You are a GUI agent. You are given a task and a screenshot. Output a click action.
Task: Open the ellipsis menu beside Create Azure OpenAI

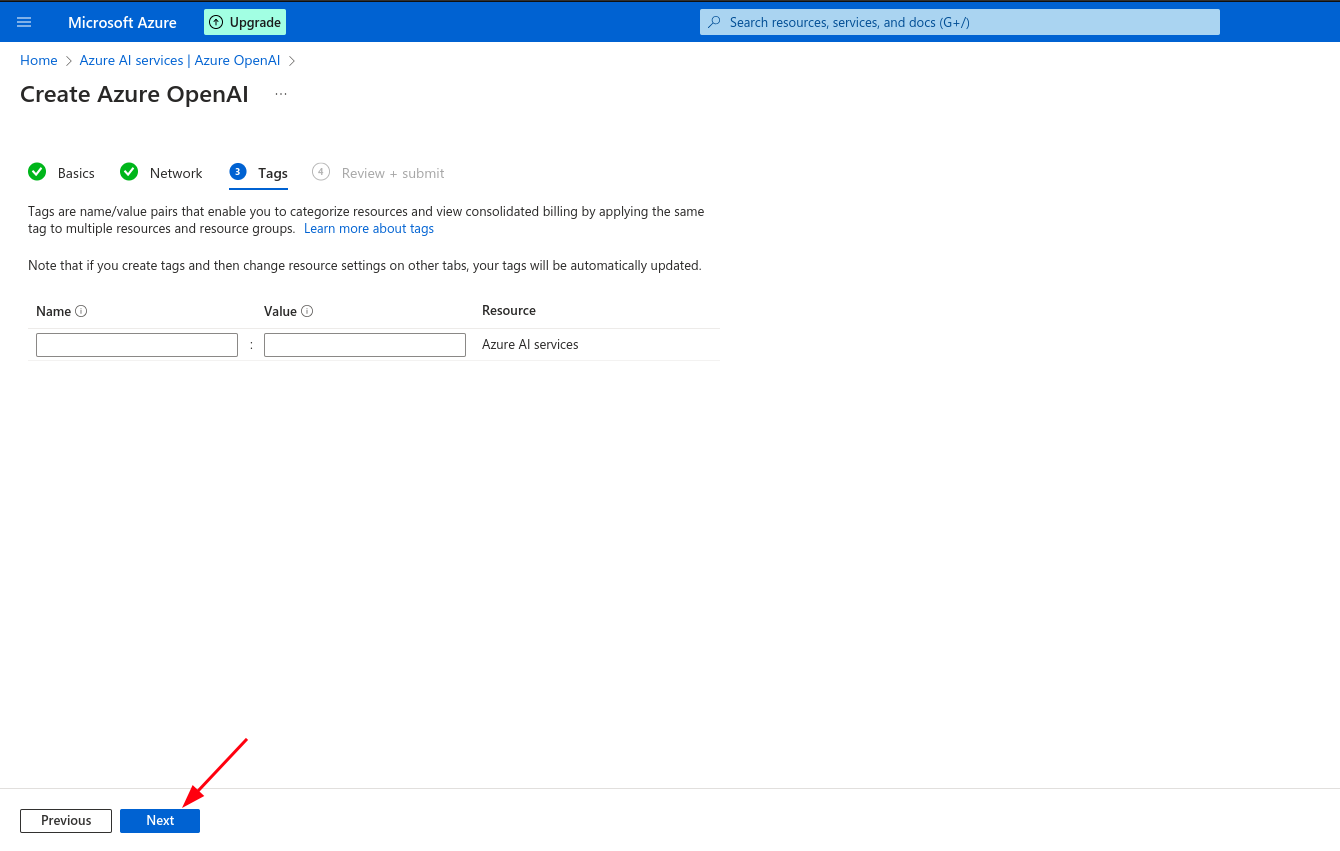pos(281,94)
